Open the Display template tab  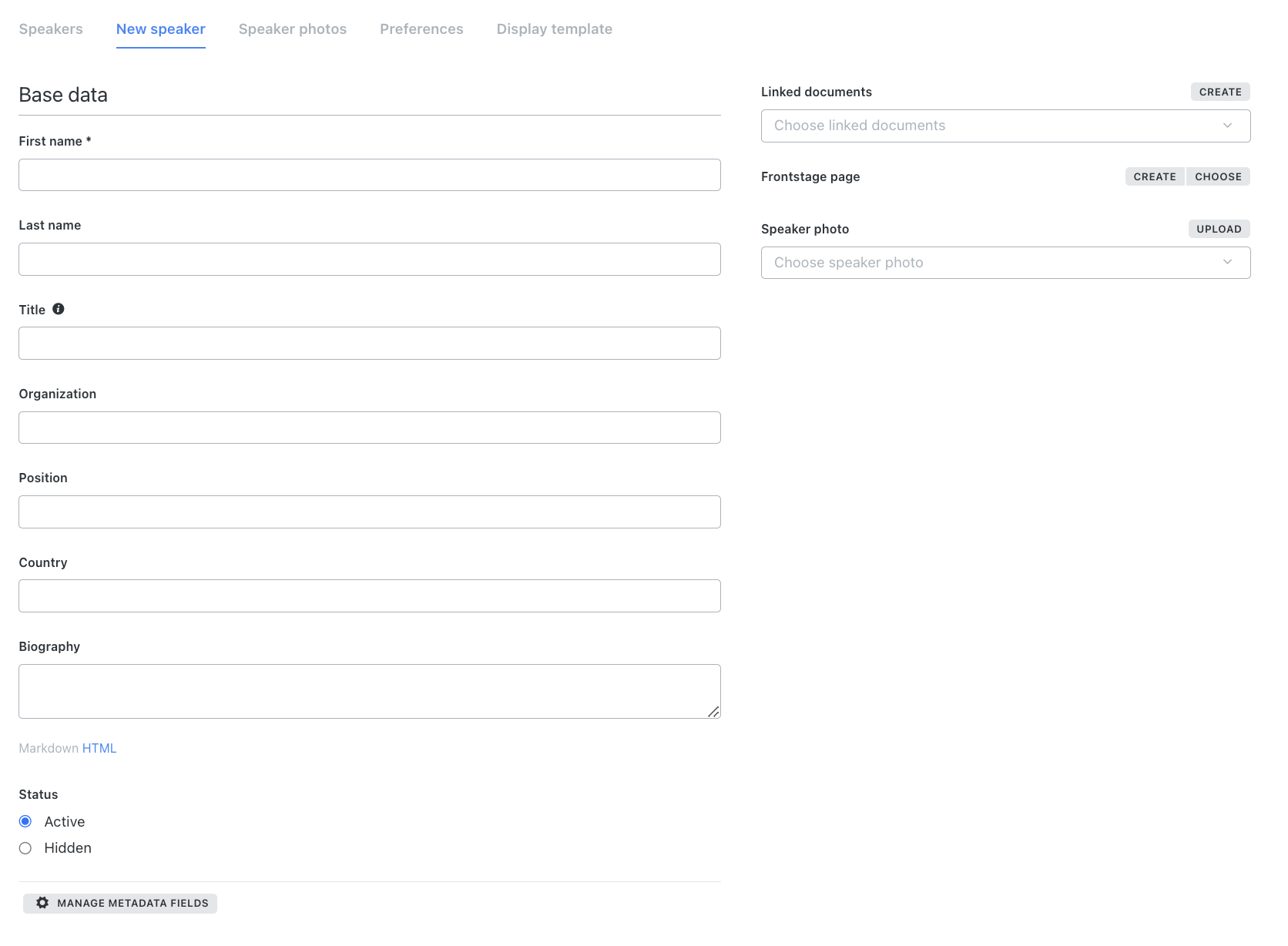[x=555, y=29]
